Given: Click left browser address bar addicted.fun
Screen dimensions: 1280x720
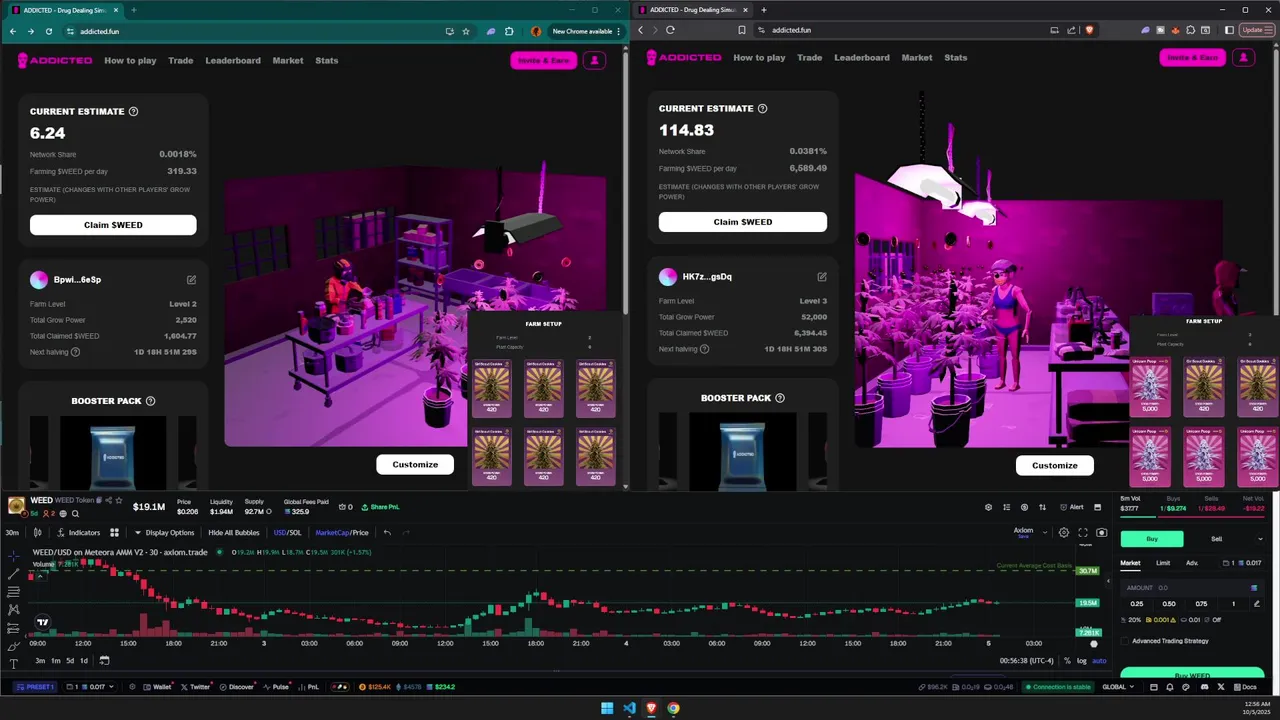Looking at the screenshot, I should click(x=100, y=31).
